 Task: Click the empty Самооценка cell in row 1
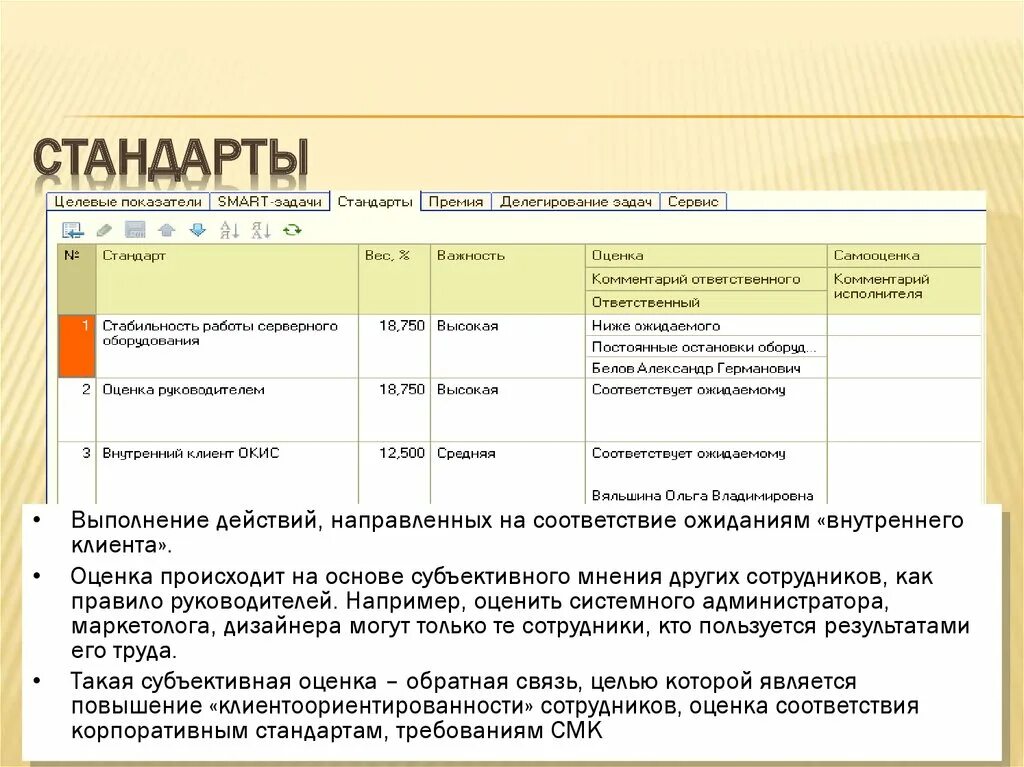[x=904, y=325]
